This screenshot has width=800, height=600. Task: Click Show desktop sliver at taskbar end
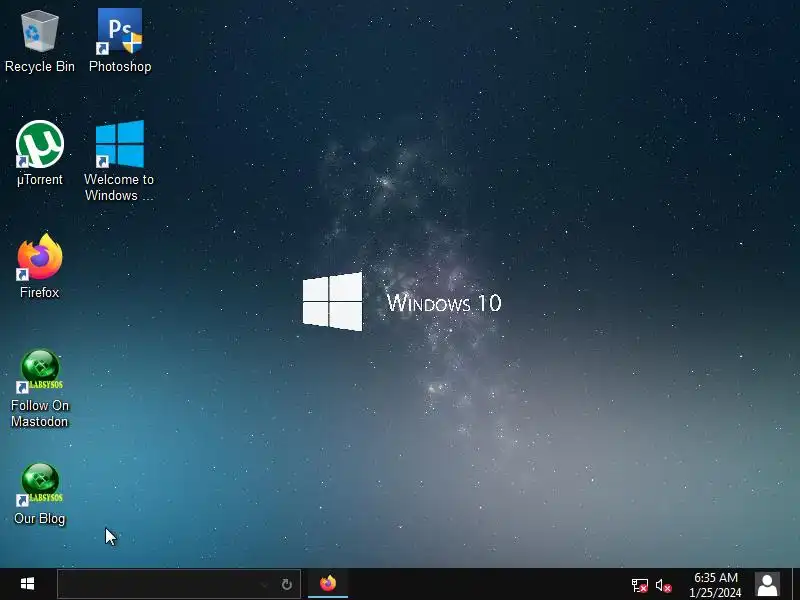[x=796, y=584]
